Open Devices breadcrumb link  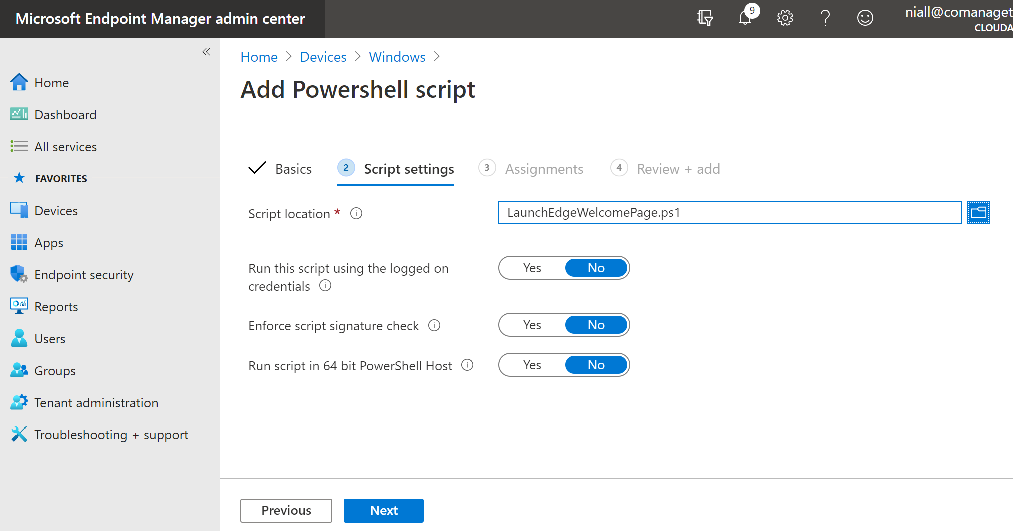pyautogui.click(x=323, y=57)
